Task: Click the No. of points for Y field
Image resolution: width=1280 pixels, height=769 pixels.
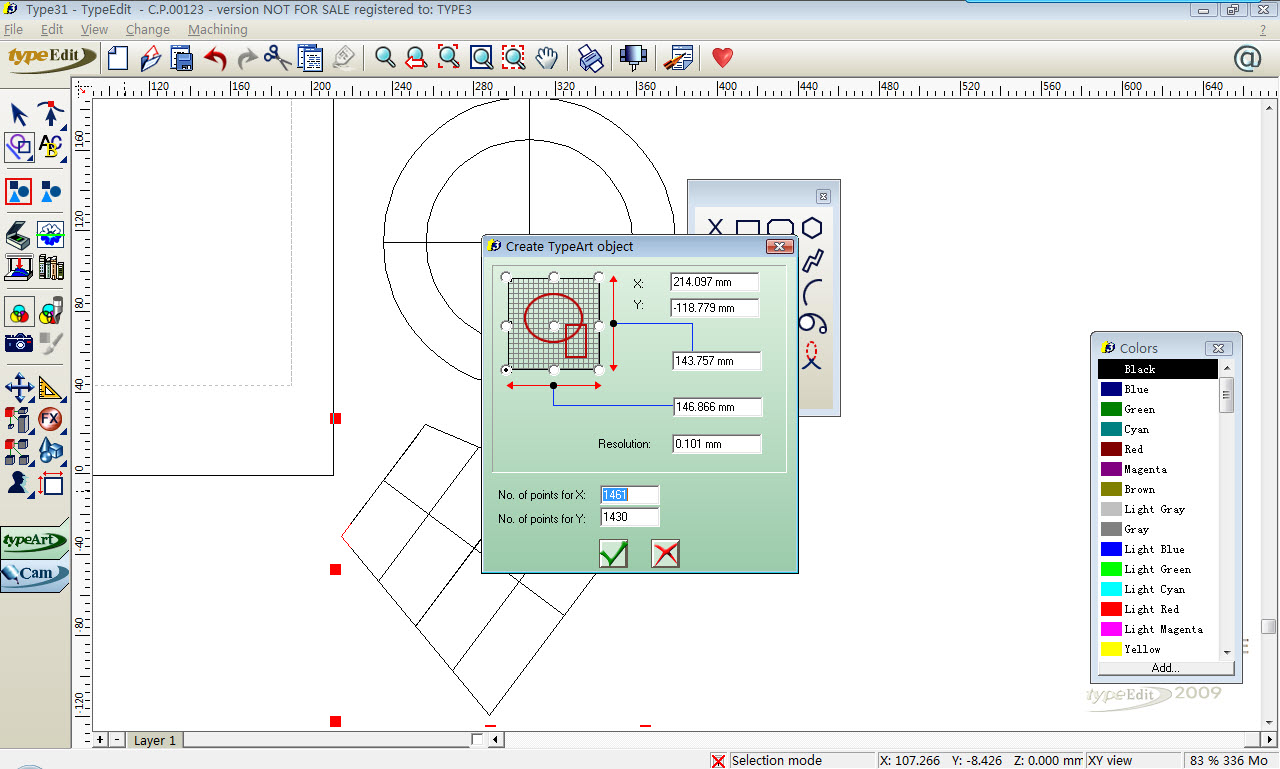Action: click(630, 517)
